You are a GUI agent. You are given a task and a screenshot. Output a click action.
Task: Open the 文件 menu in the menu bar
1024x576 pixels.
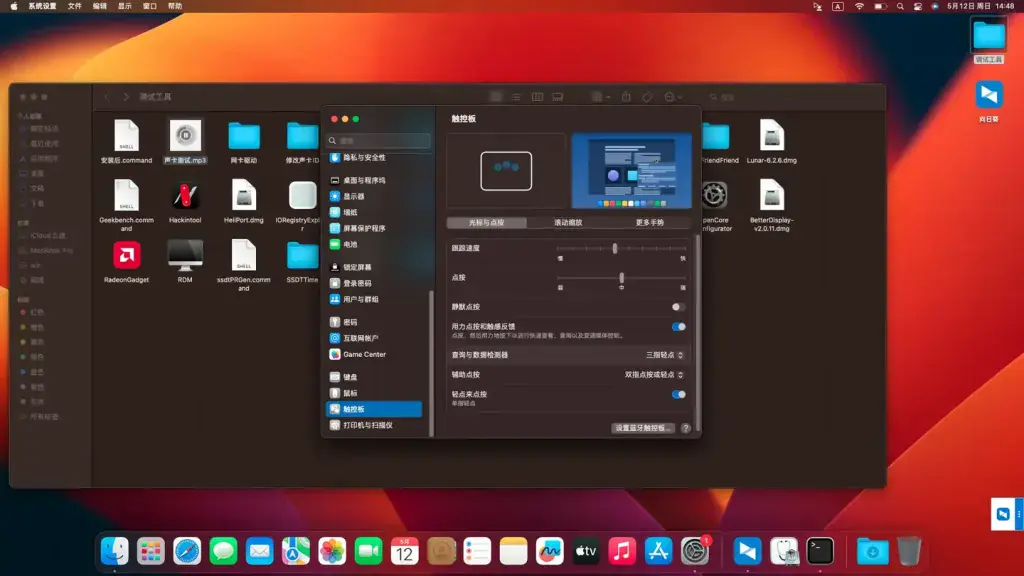(x=75, y=6)
